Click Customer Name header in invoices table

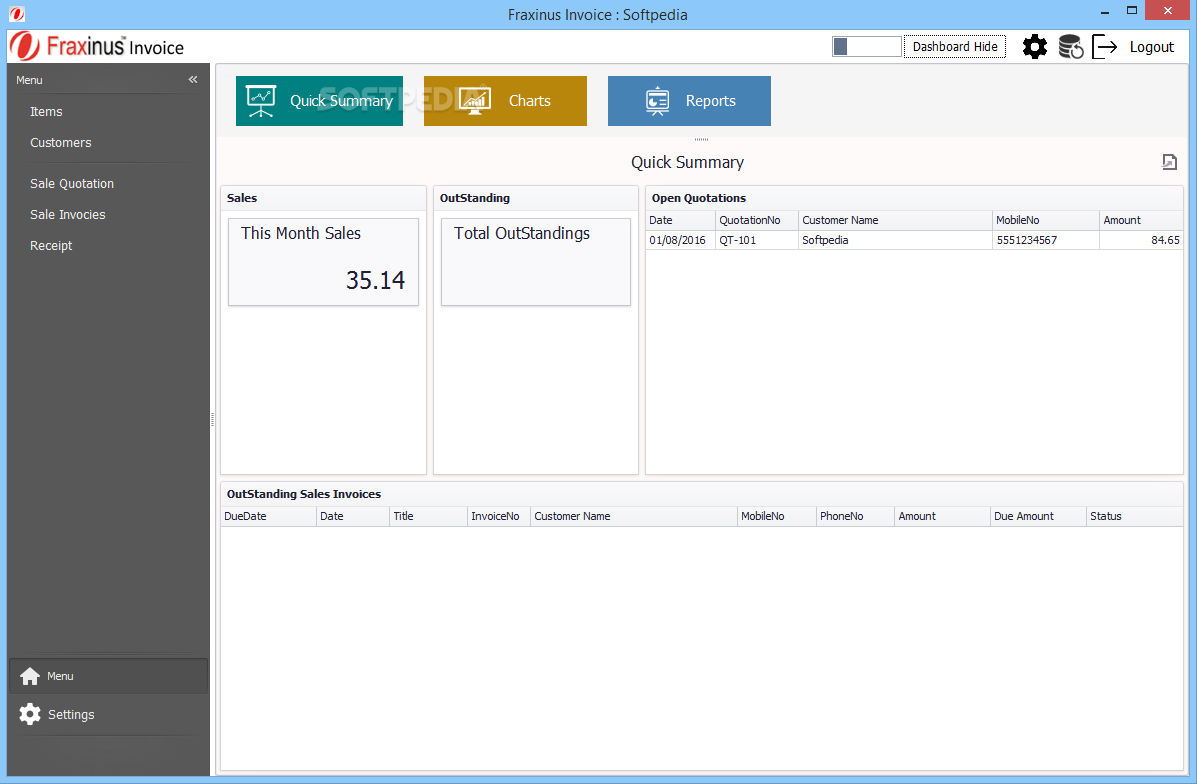click(x=634, y=516)
